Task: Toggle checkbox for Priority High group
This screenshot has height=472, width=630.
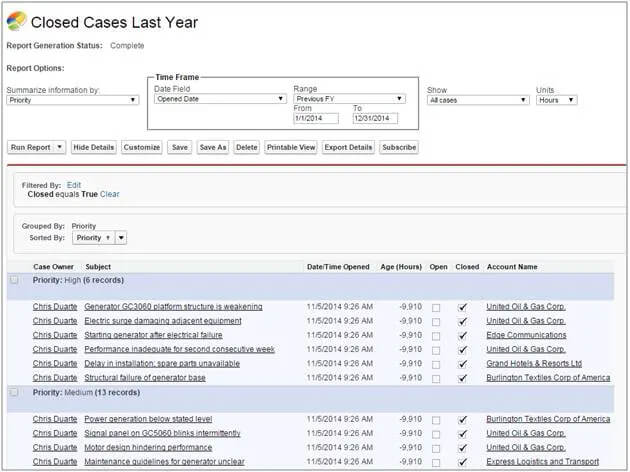Action: click(14, 281)
